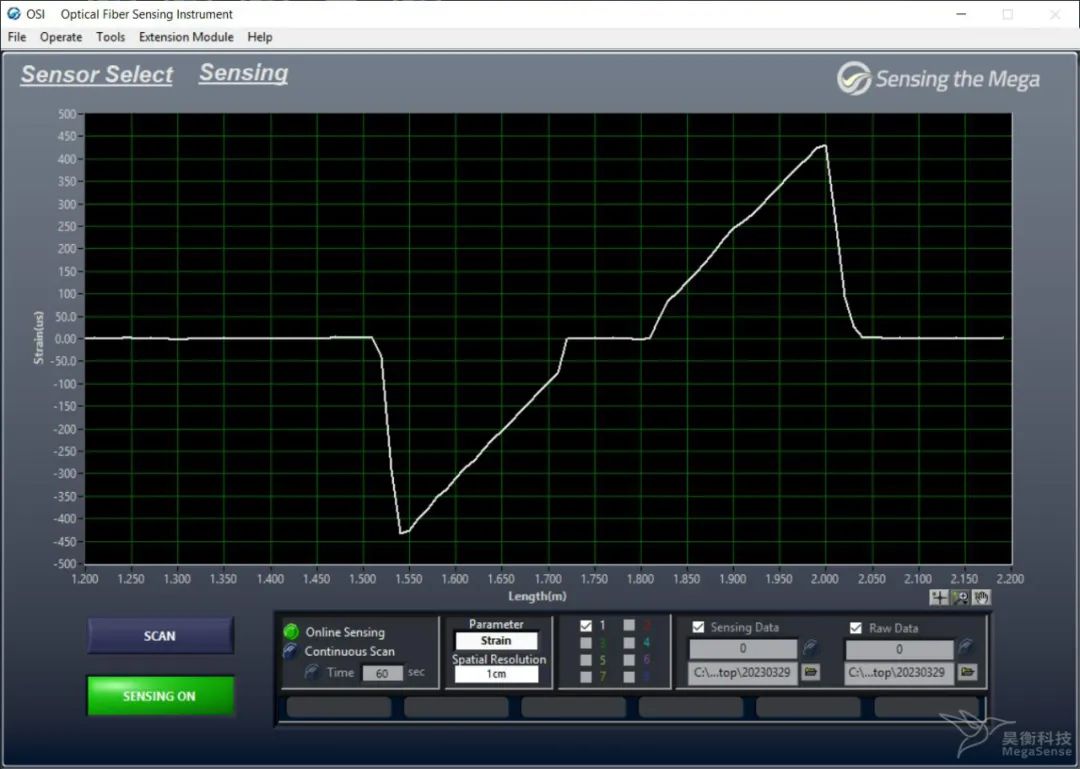
Task: Click the SCAN button
Action: click(160, 635)
